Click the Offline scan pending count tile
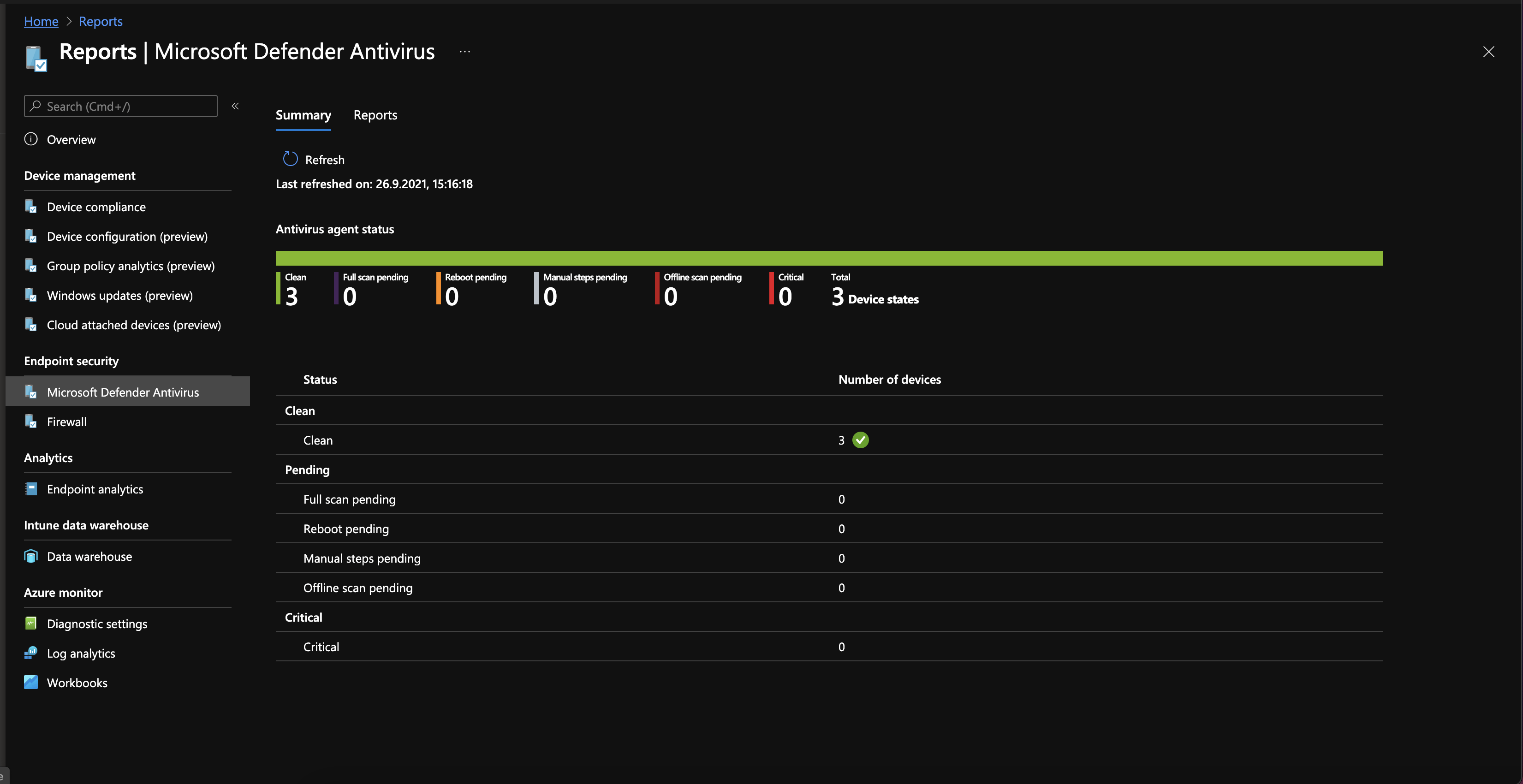The width and height of the screenshot is (1523, 784). [699, 289]
